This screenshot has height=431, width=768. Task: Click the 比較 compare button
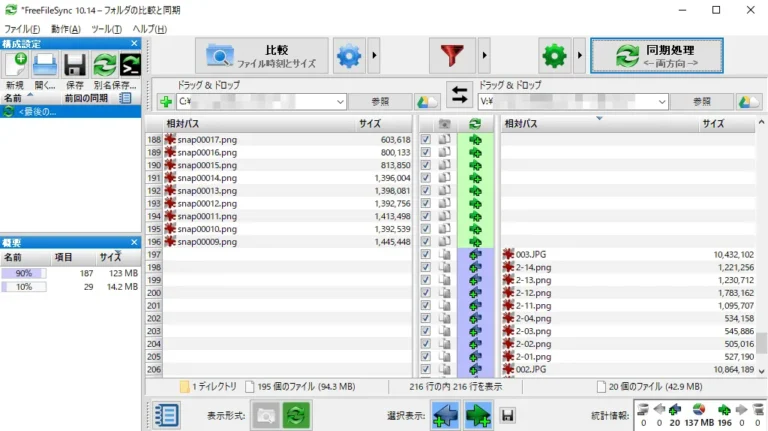click(262, 56)
